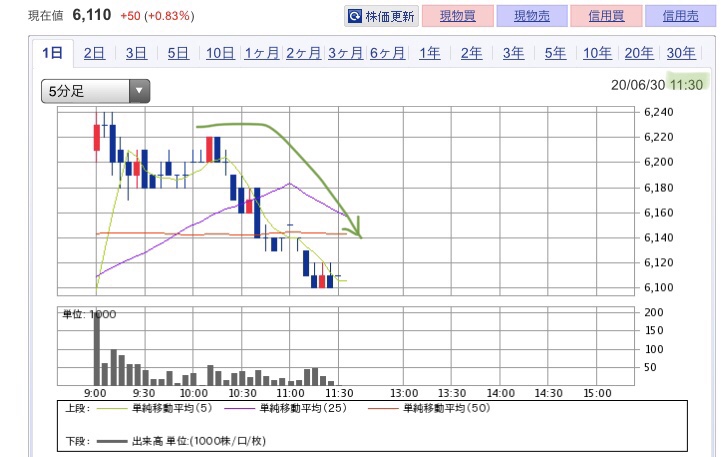
Task: Show the 3年 chart period
Action: click(x=514, y=53)
